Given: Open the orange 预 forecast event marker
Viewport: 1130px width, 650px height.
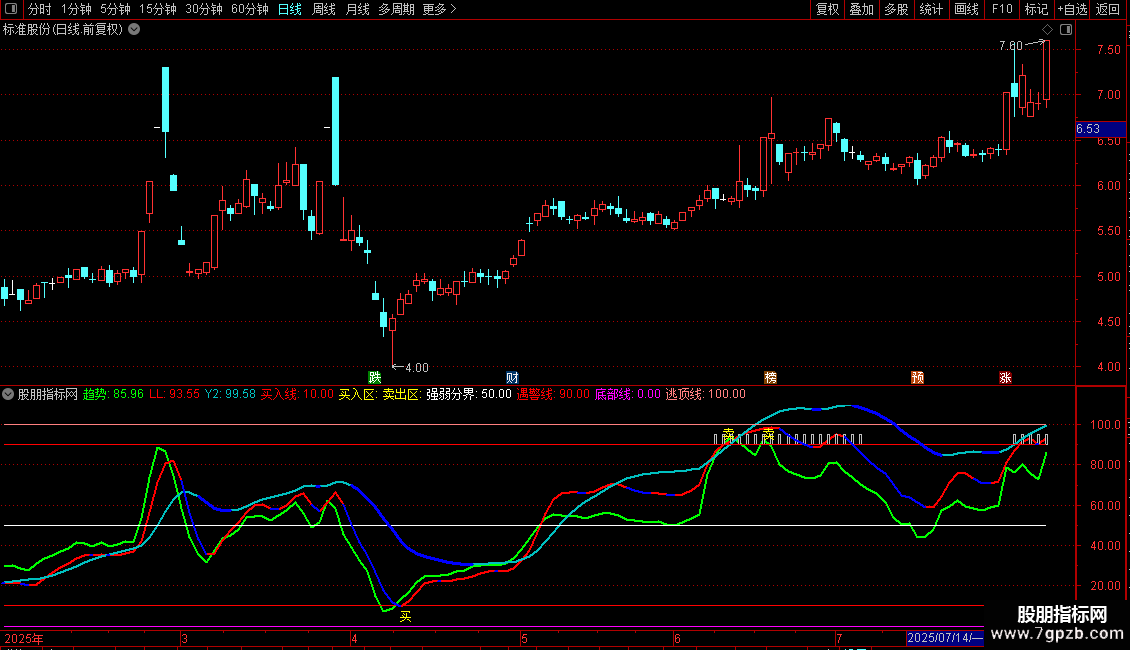Looking at the screenshot, I should pyautogui.click(x=917, y=378).
